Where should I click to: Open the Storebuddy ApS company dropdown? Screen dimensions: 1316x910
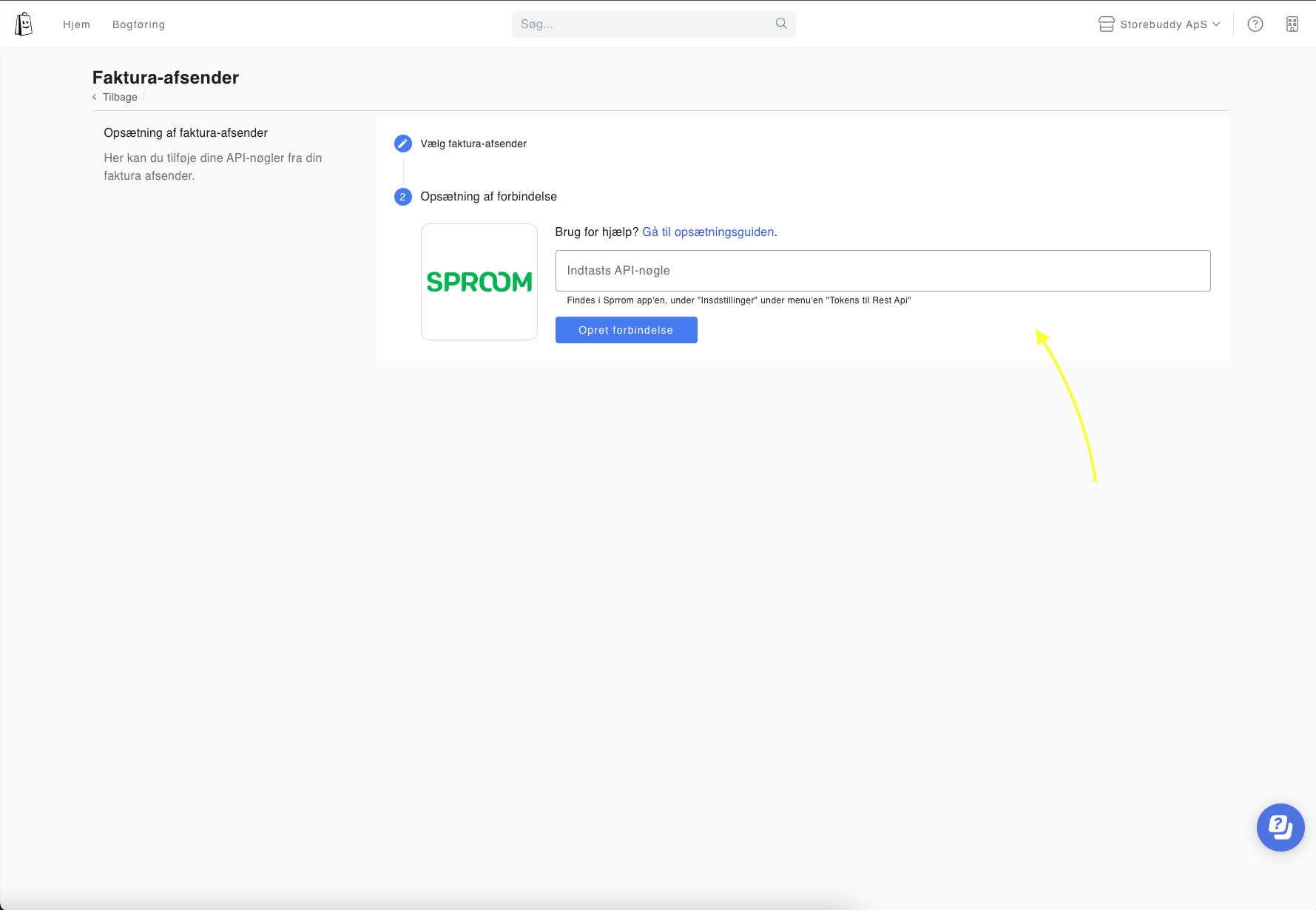point(1159,24)
